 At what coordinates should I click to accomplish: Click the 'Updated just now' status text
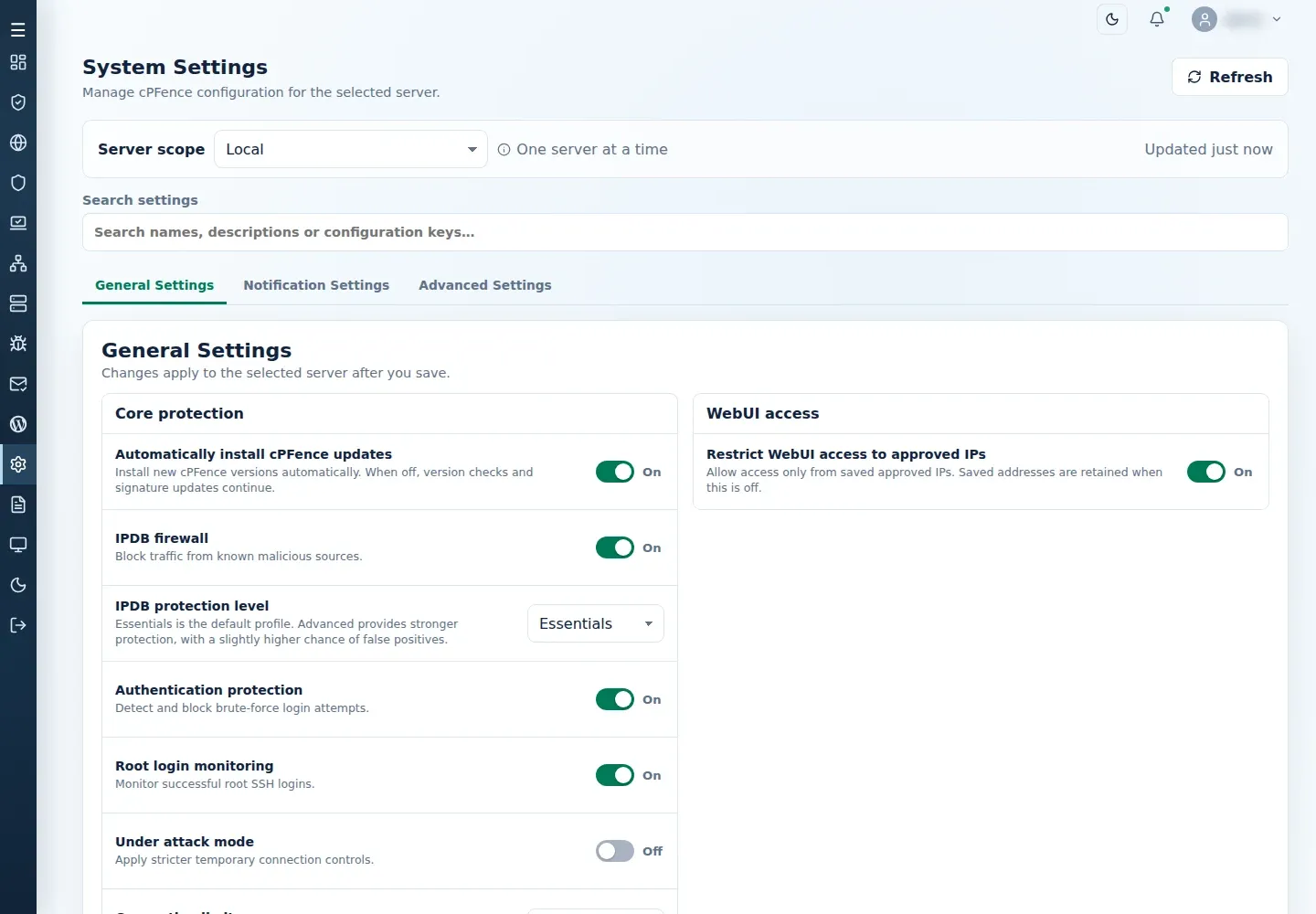tap(1208, 149)
